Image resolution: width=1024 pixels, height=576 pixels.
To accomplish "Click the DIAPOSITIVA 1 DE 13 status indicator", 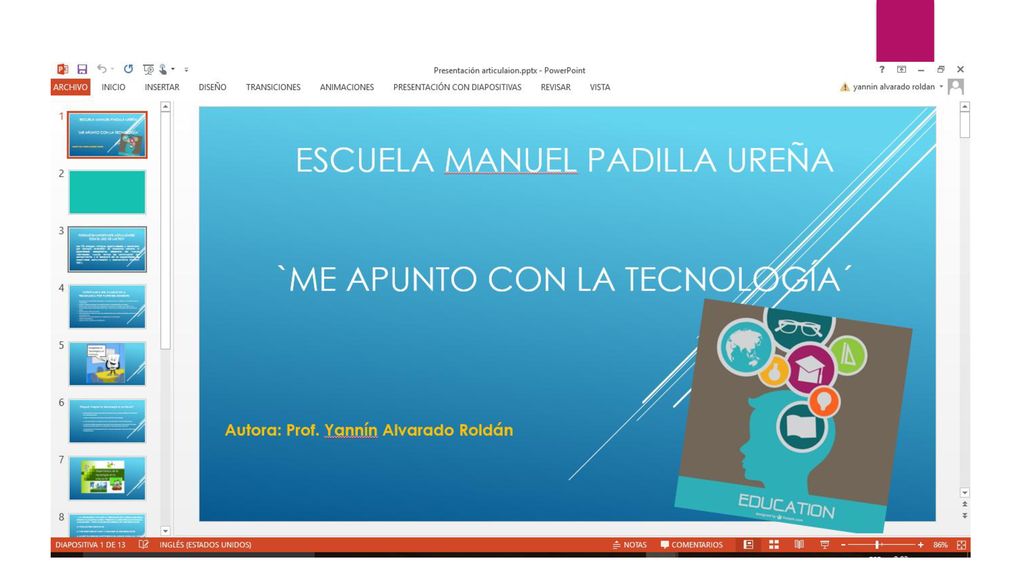I will [90, 545].
